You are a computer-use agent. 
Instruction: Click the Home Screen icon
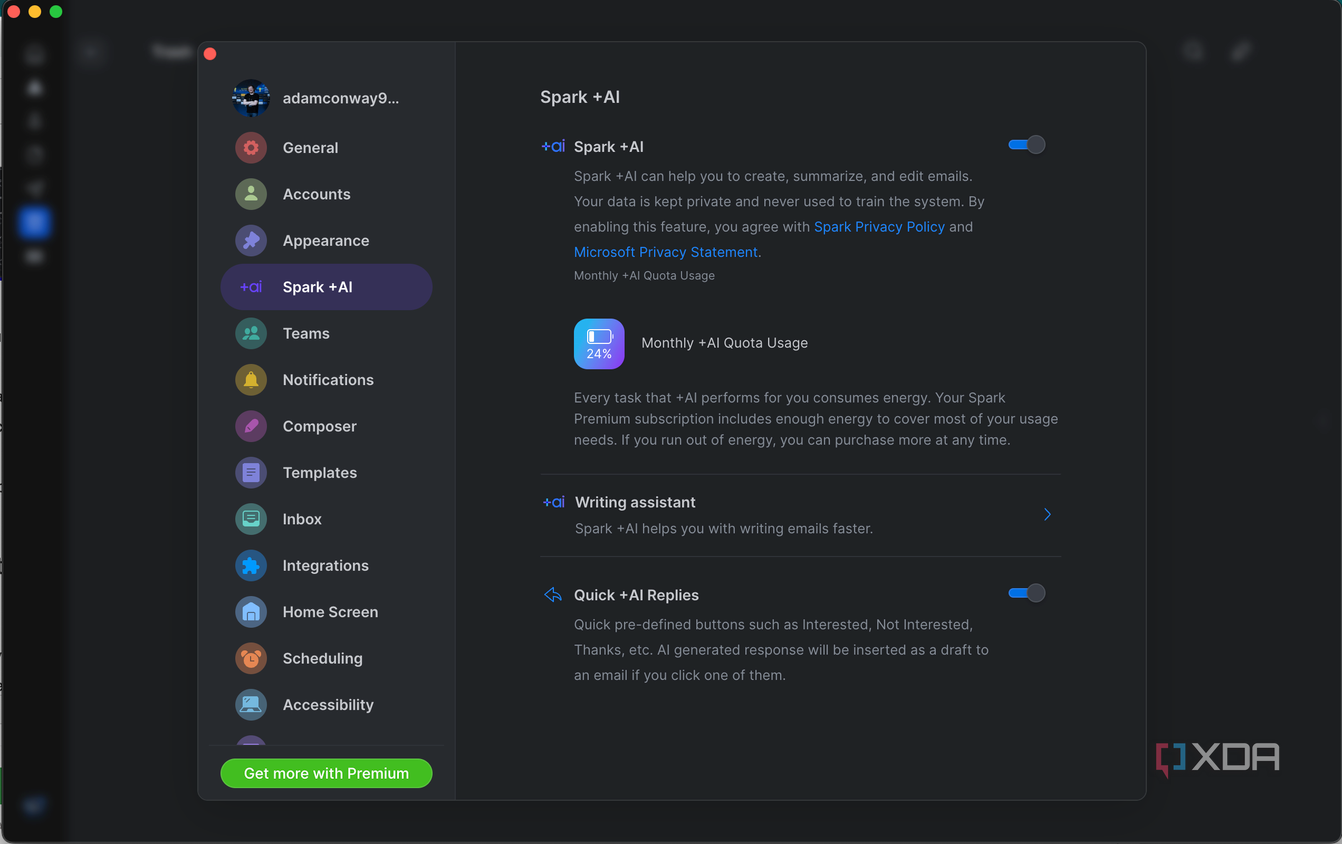coord(251,612)
